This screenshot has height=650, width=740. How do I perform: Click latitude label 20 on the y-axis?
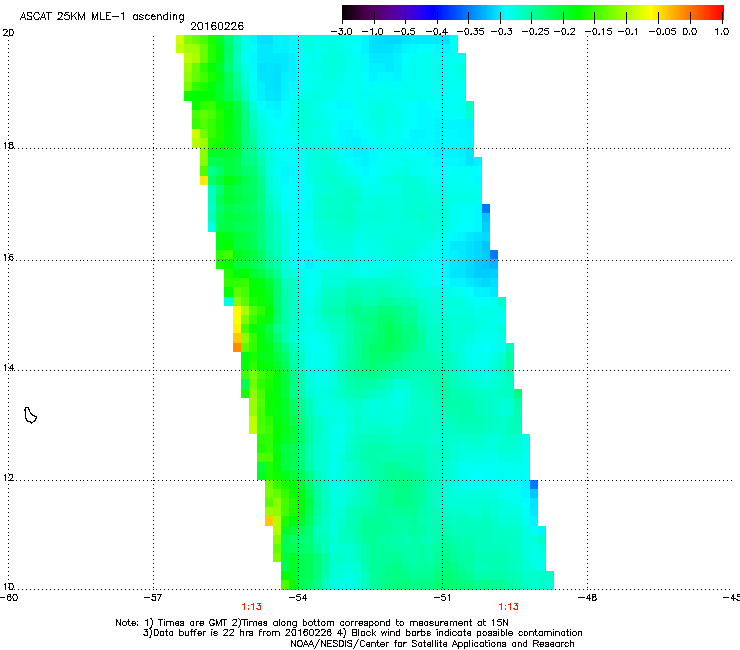[8, 33]
